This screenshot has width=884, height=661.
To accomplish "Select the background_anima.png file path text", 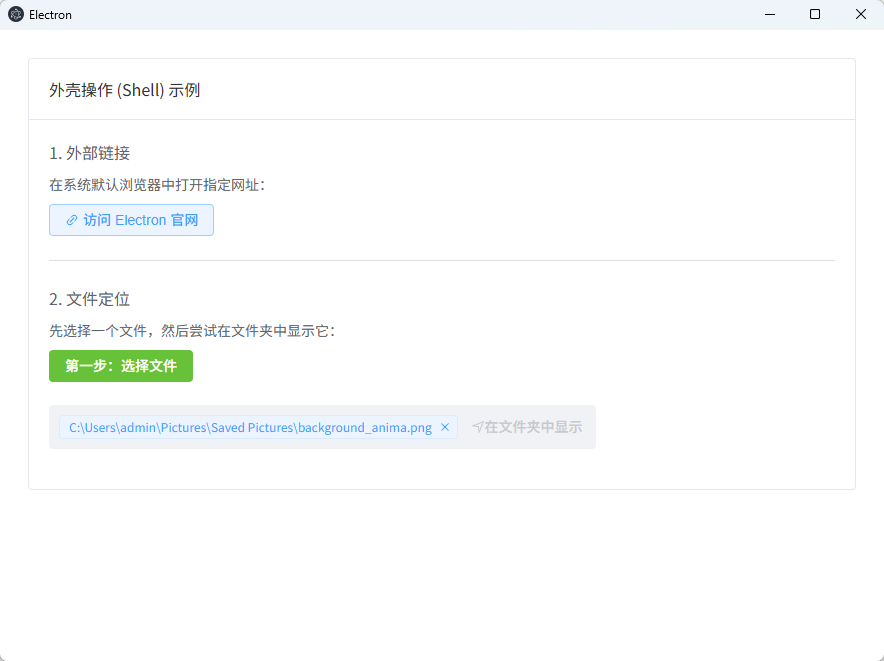I will tap(250, 427).
